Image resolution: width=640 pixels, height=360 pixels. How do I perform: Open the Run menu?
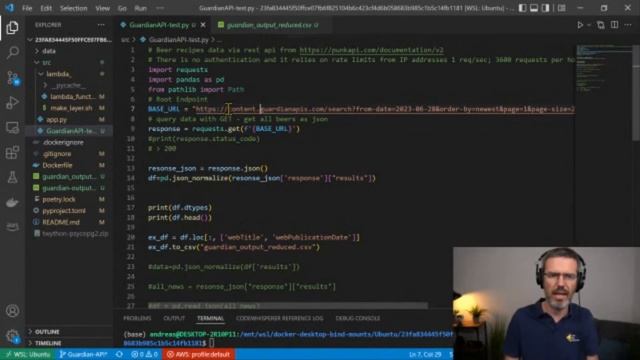click(140, 8)
